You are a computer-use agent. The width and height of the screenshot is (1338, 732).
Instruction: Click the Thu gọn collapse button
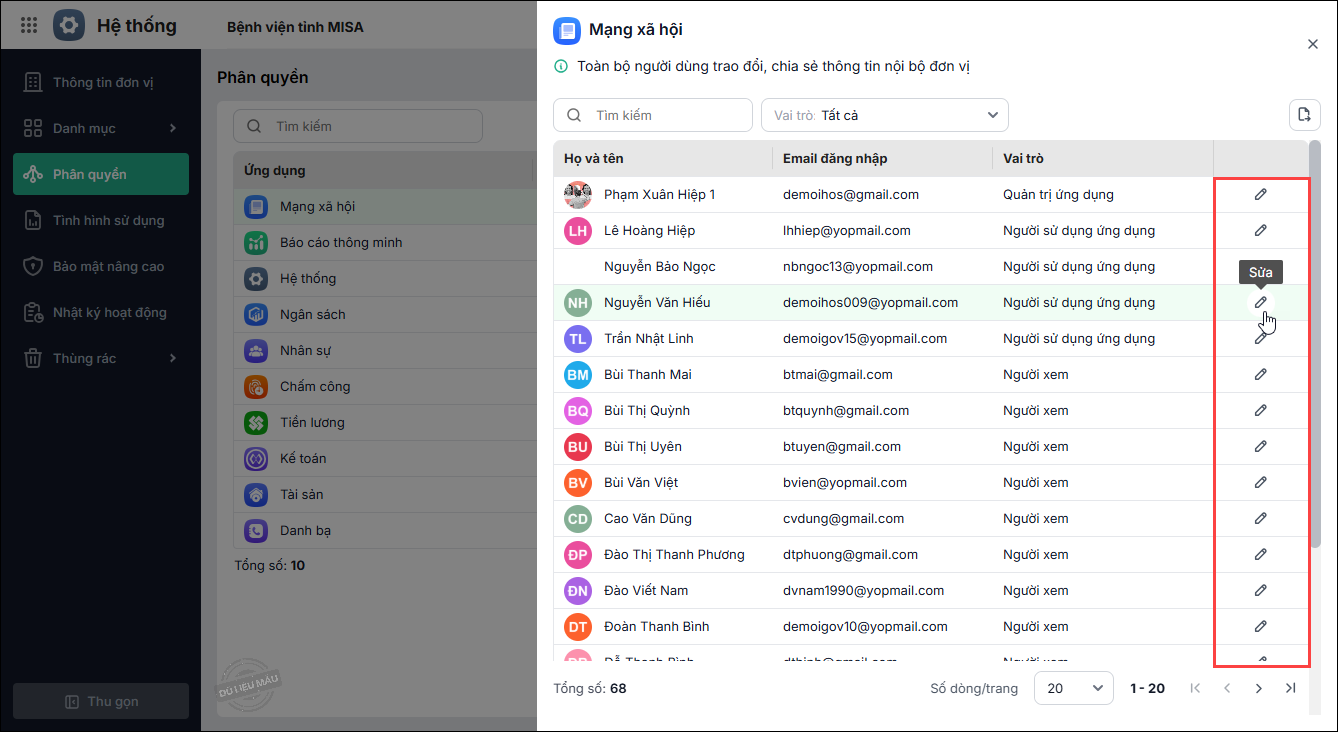101,701
